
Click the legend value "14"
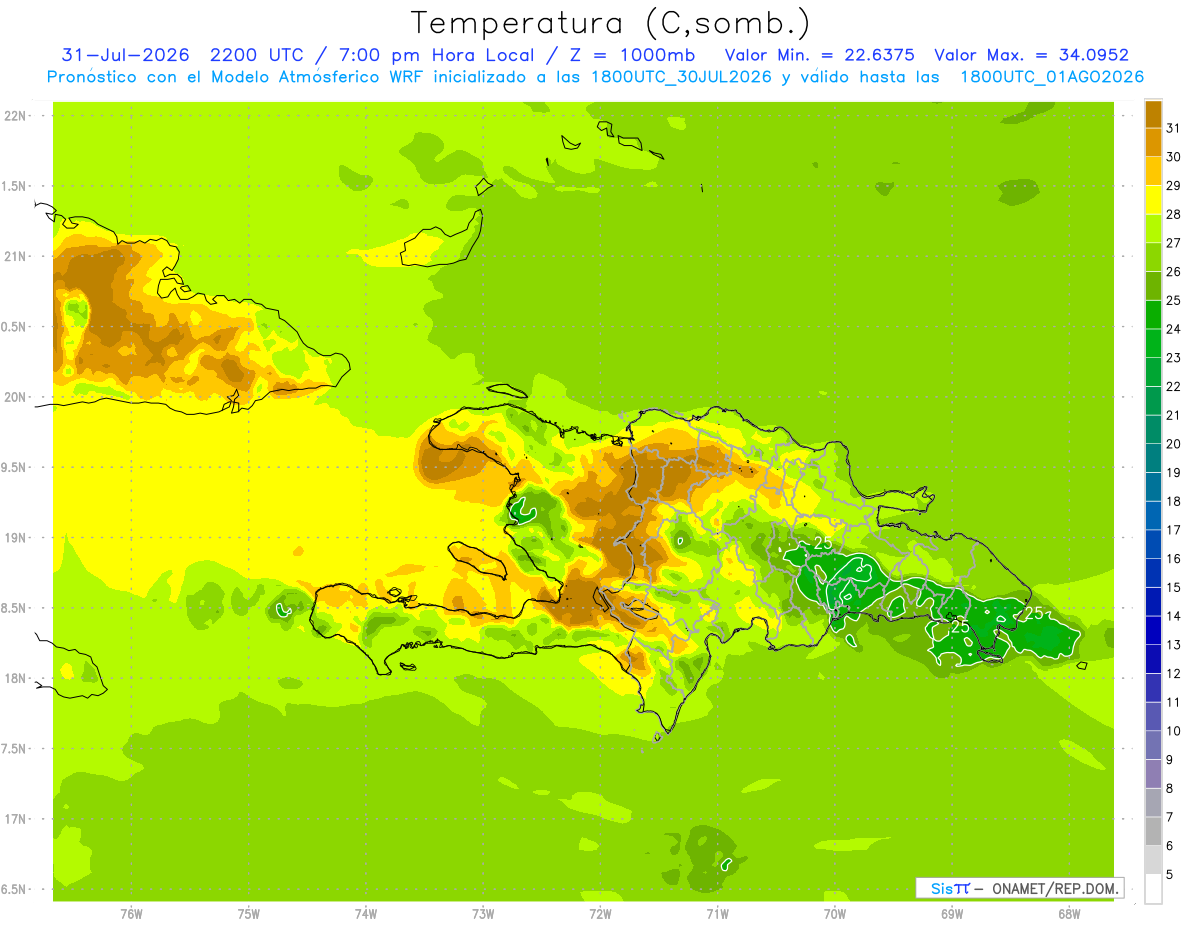coord(1174,616)
